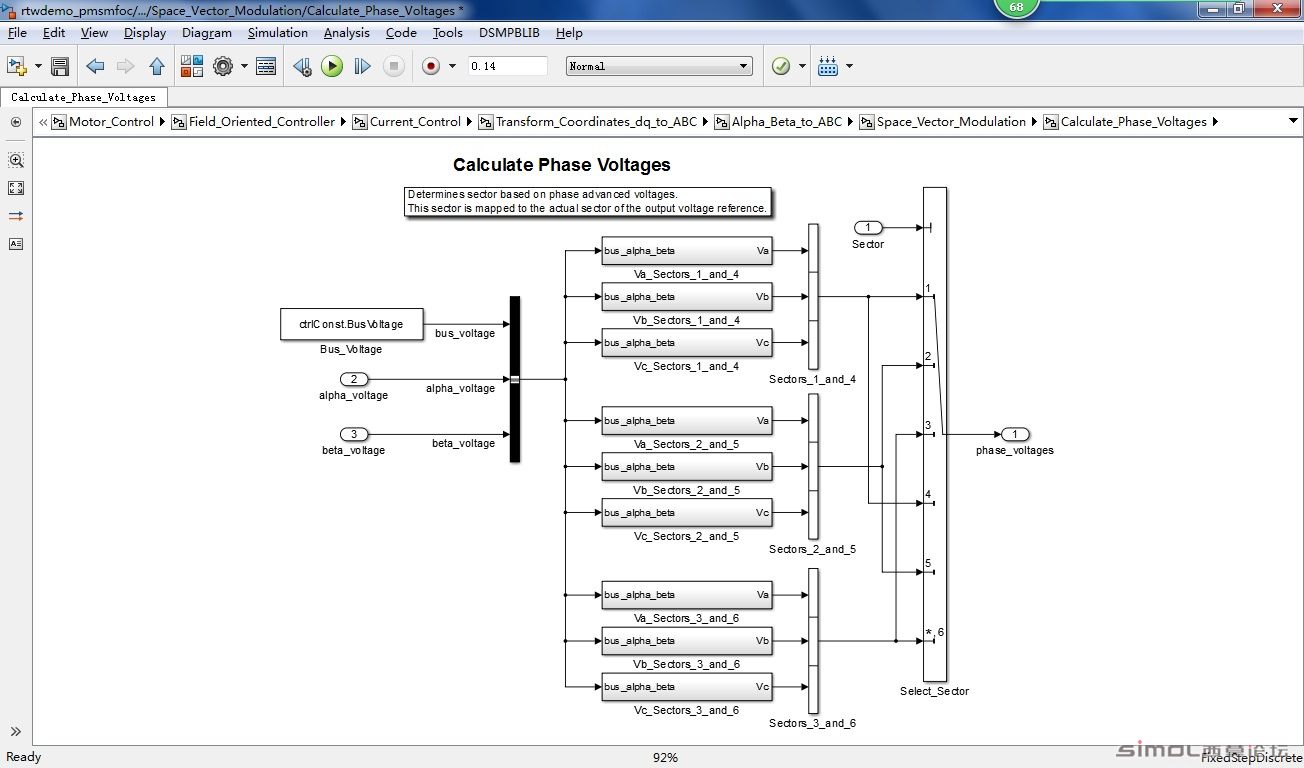Viewport: 1304px width, 768px height.
Task: Open the Record options dropdown arrow
Action: coord(452,66)
